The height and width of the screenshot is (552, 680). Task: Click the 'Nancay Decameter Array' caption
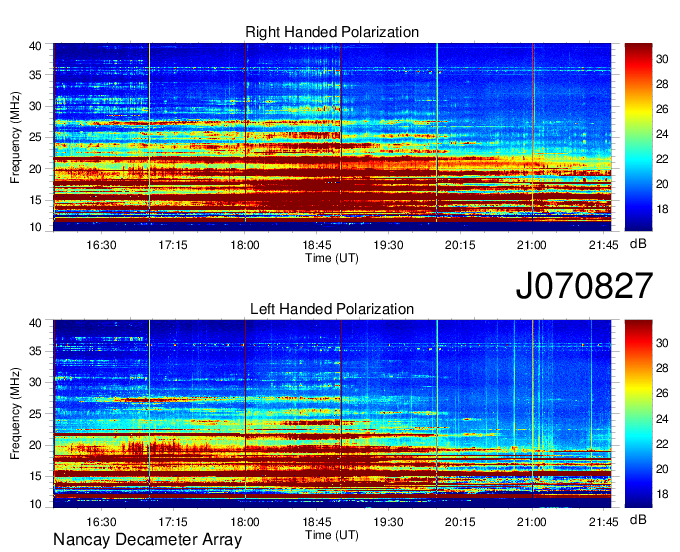pyautogui.click(x=147, y=540)
